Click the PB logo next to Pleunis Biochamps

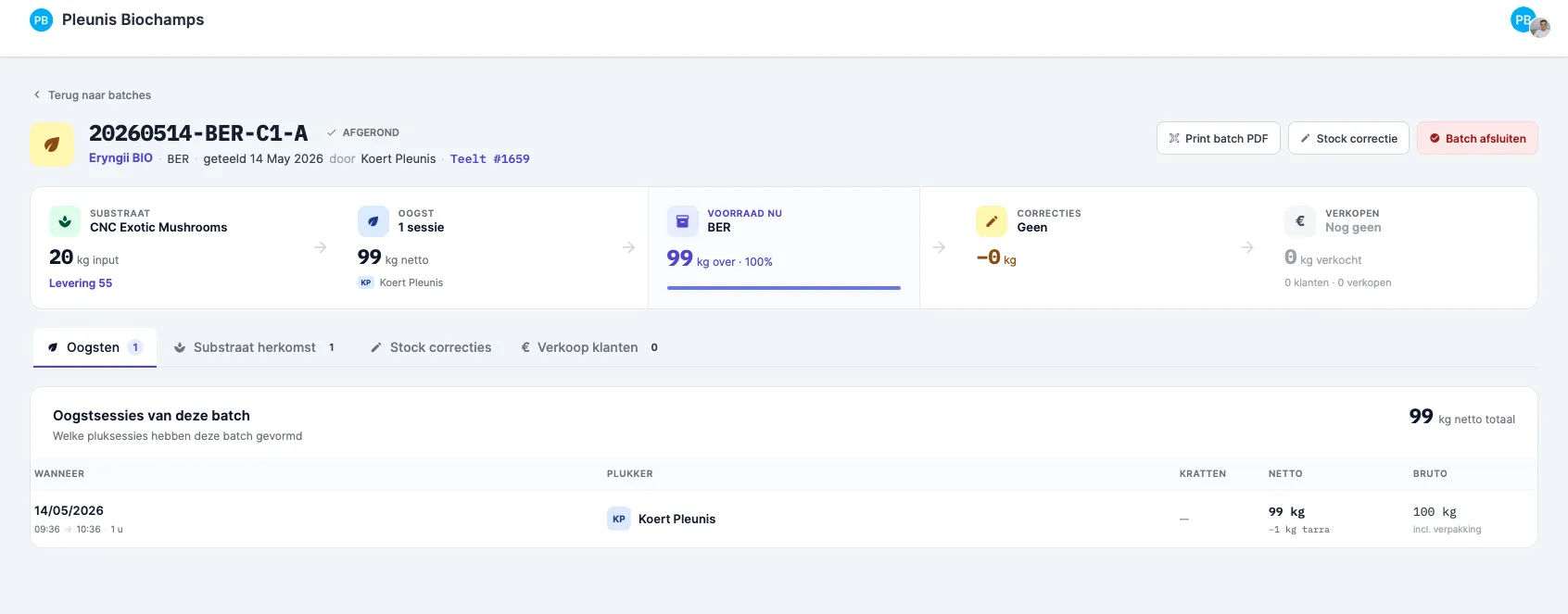click(x=41, y=19)
